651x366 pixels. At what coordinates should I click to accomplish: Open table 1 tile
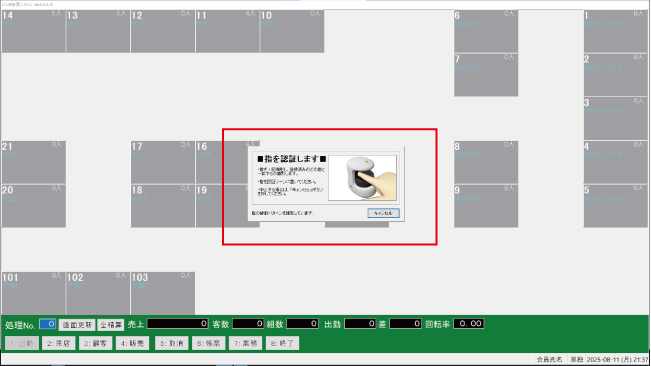point(616,32)
